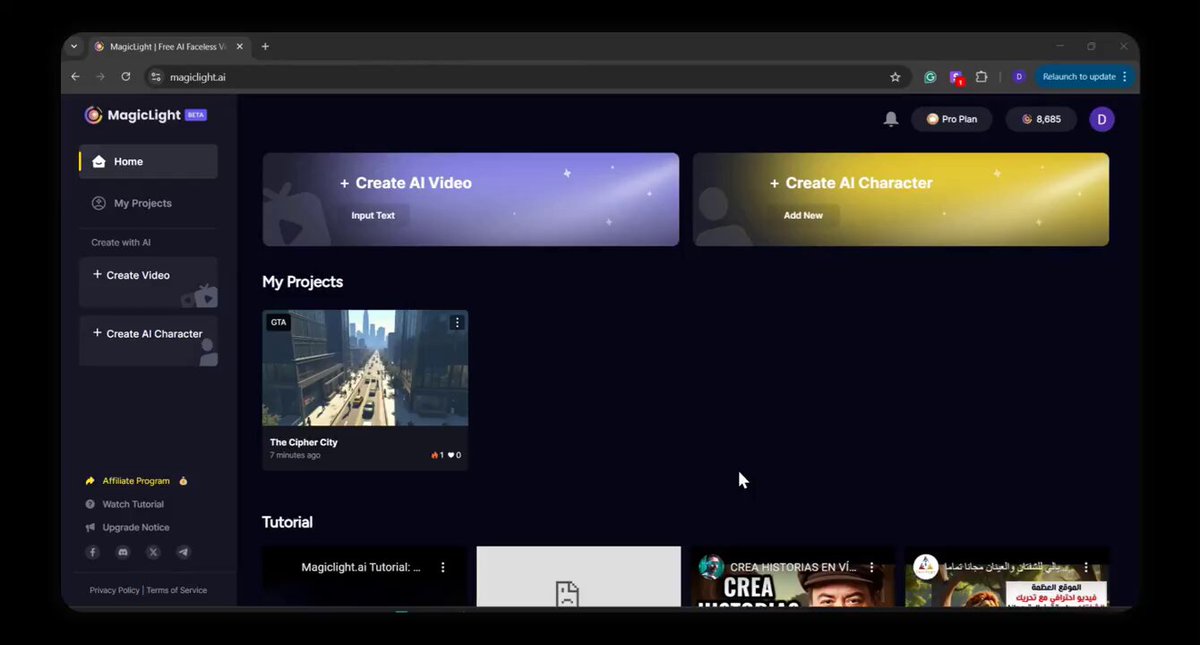The width and height of the screenshot is (1200, 645).
Task: Open the Extensions puzzle icon
Action: pyautogui.click(x=981, y=77)
